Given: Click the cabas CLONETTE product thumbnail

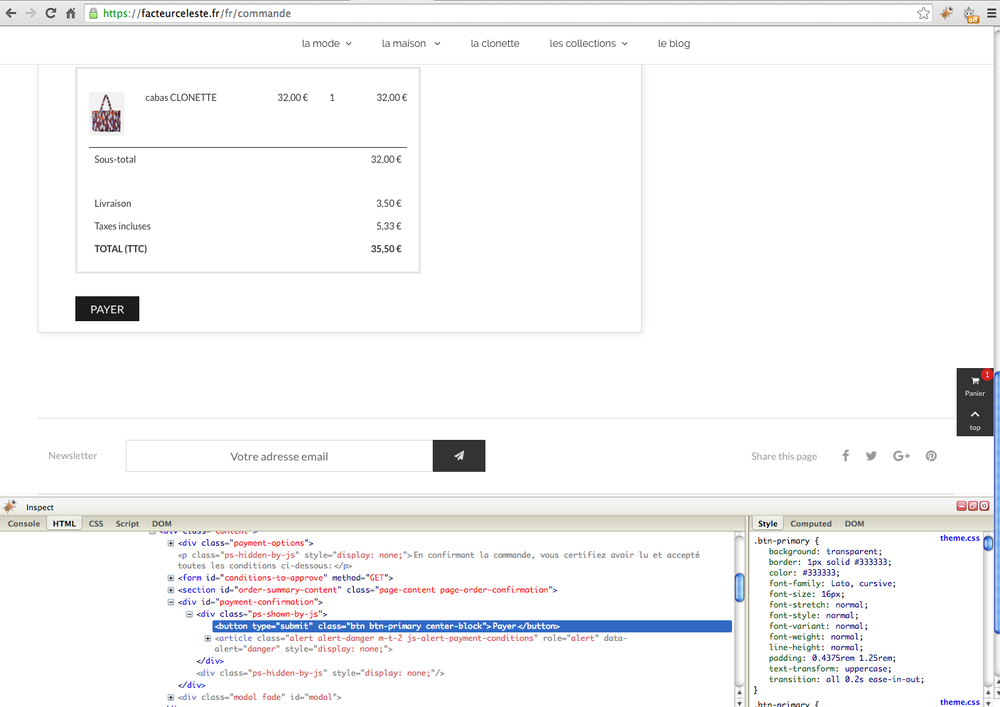Looking at the screenshot, I should (x=107, y=113).
